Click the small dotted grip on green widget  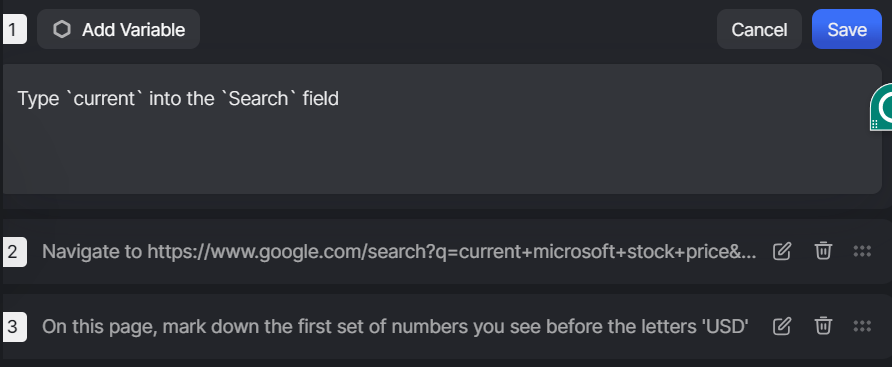click(875, 123)
